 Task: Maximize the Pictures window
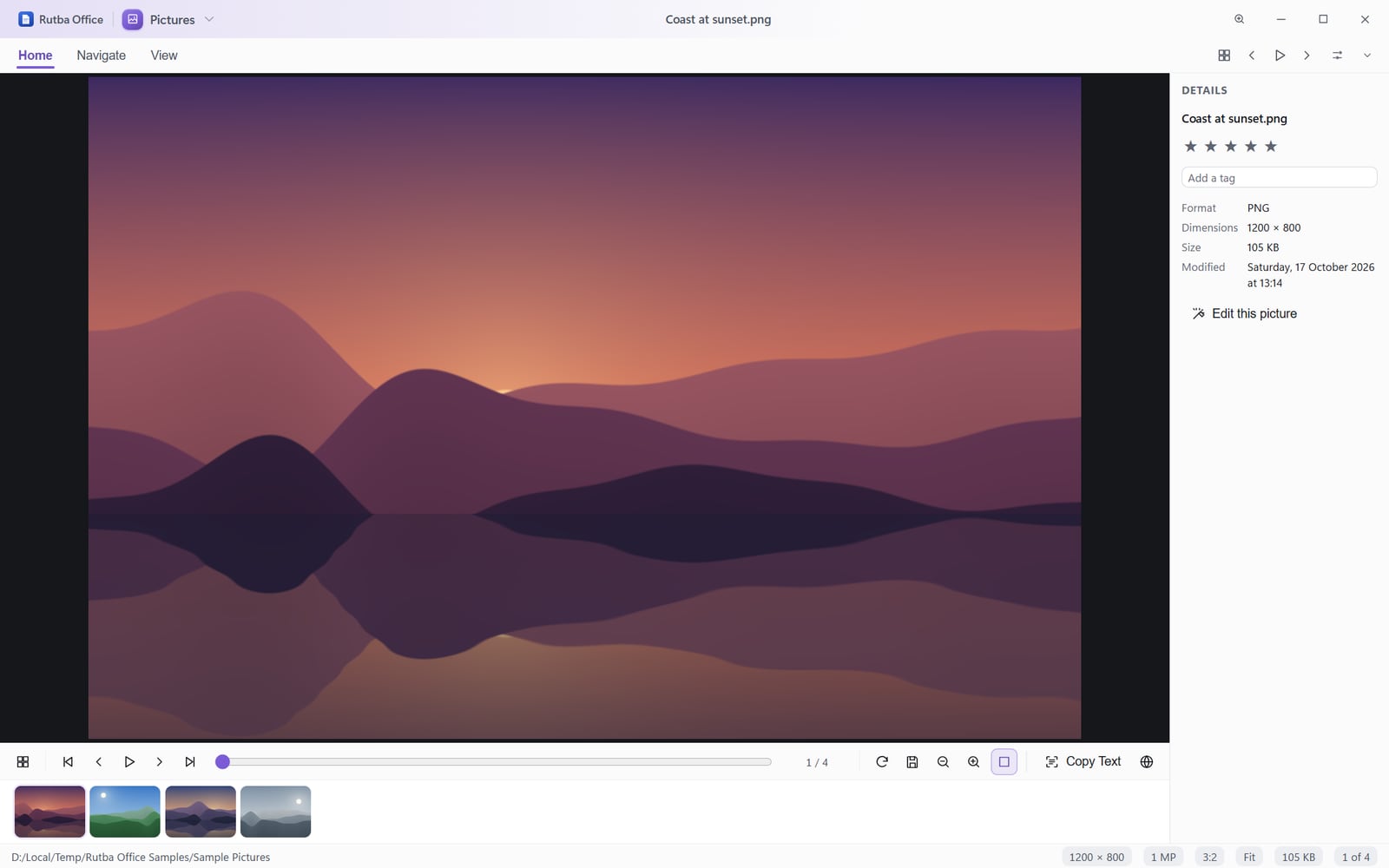coord(1323,19)
